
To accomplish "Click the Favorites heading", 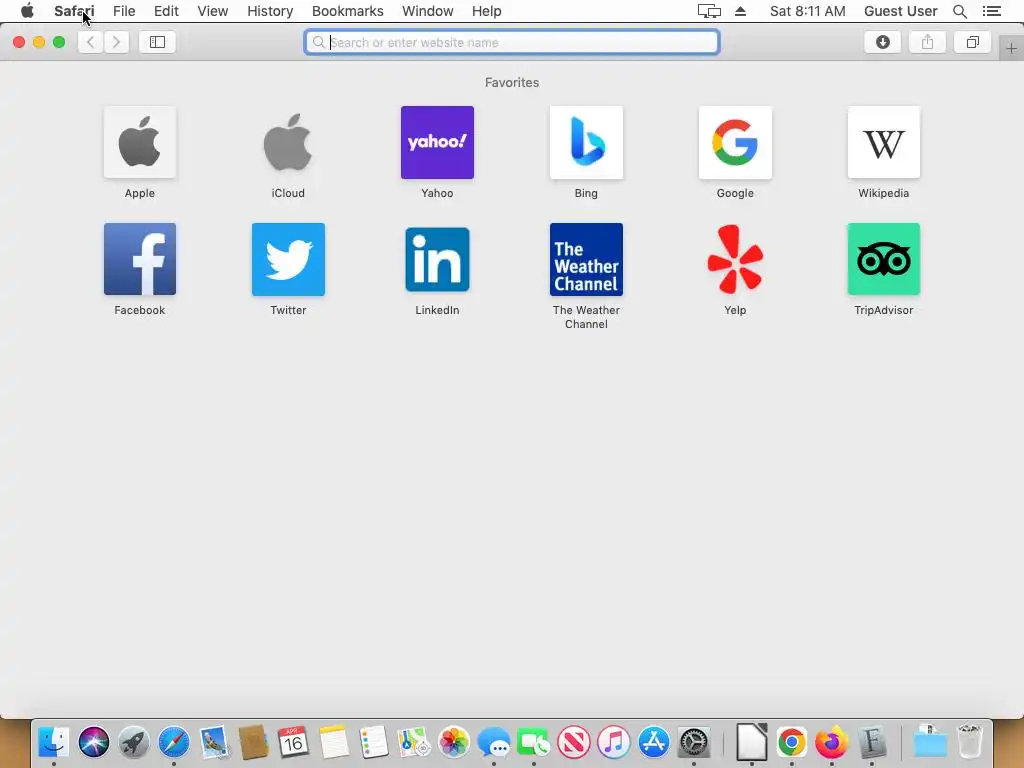I will pyautogui.click(x=512, y=82).
